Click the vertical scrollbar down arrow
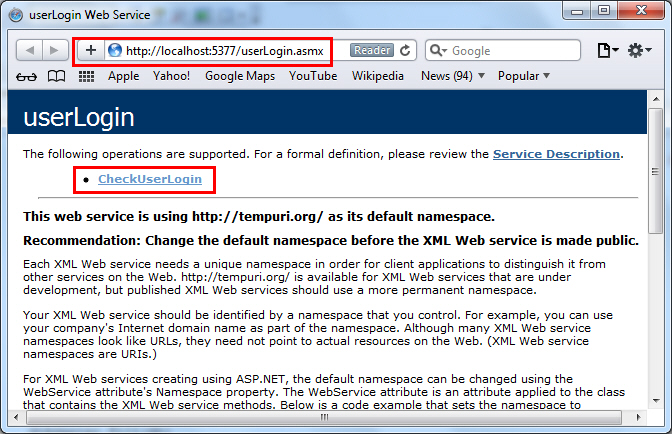This screenshot has height=434, width=672. [x=656, y=401]
